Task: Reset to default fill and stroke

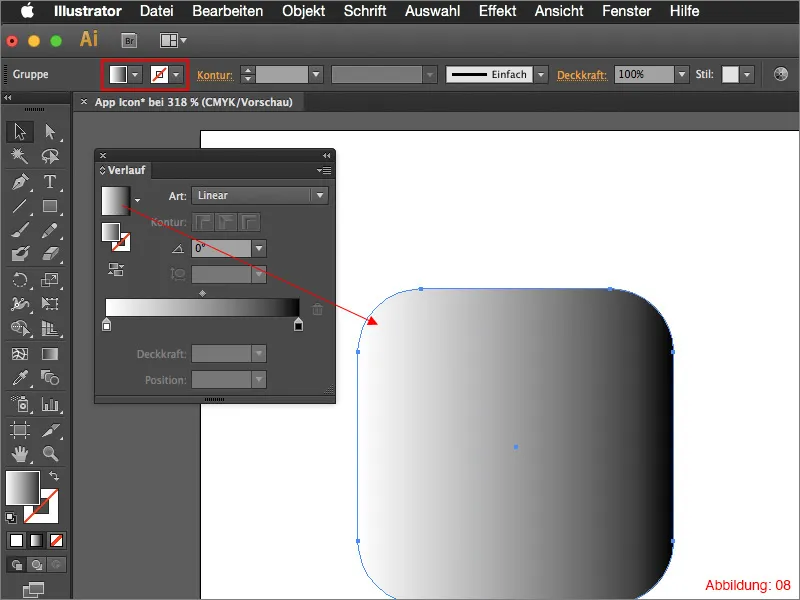Action: [x=10, y=517]
